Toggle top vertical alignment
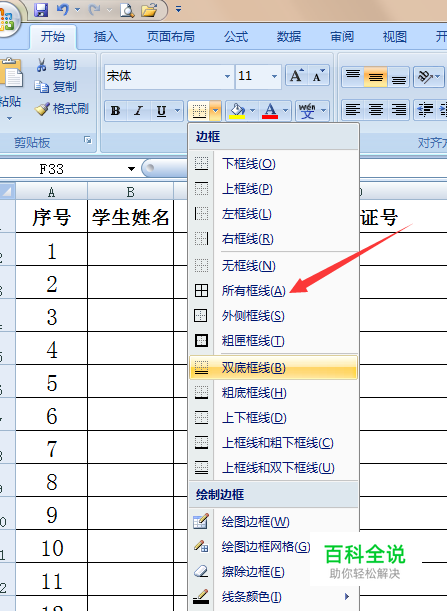 tap(353, 76)
